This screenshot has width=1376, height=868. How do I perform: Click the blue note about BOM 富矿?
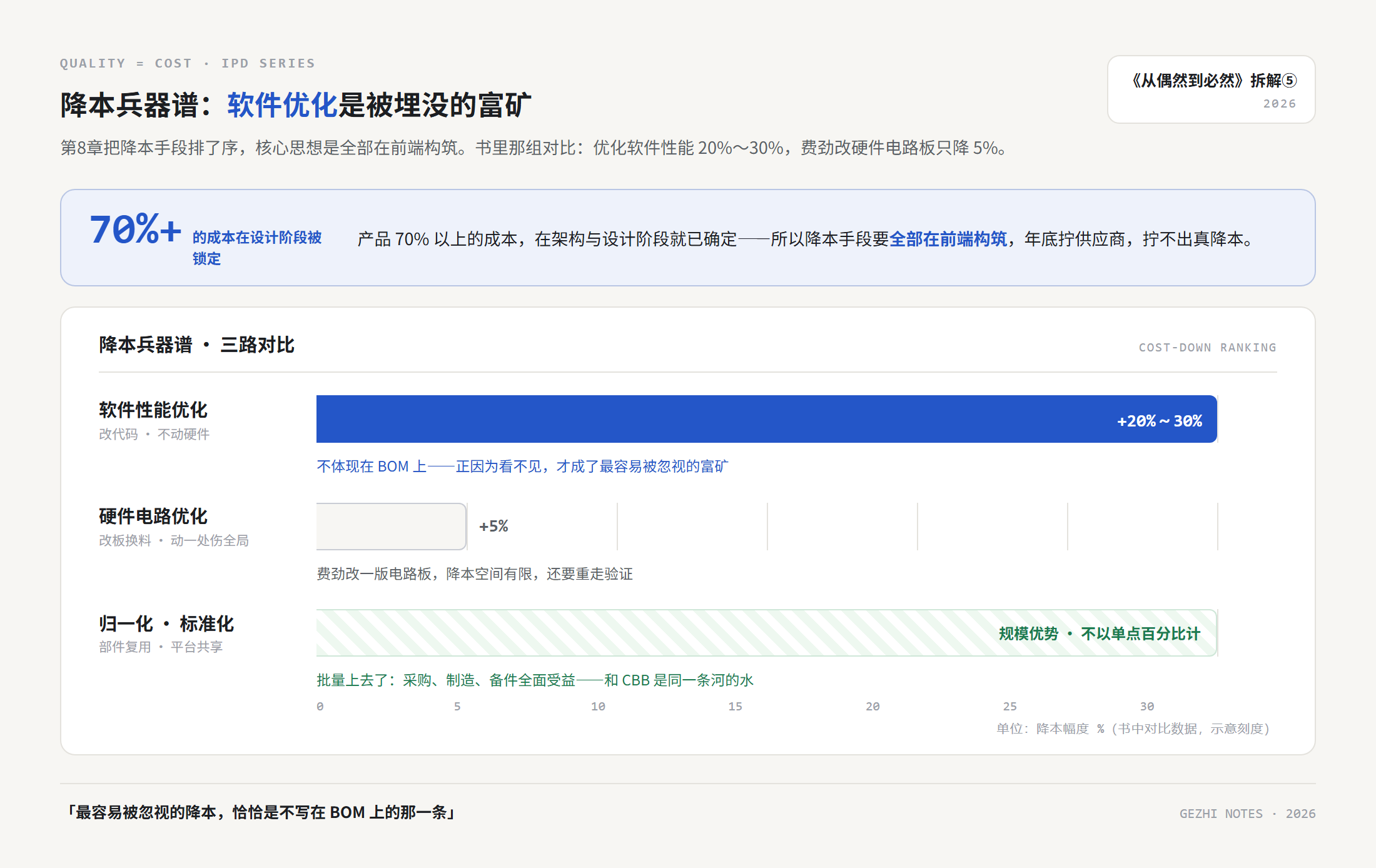pyautogui.click(x=522, y=467)
